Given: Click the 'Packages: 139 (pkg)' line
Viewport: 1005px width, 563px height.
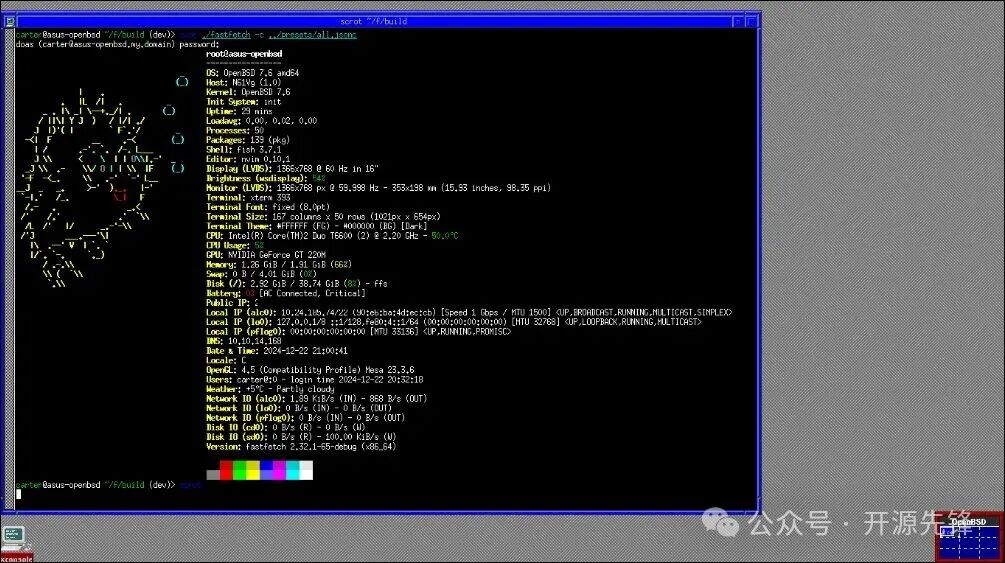Looking at the screenshot, I should pyautogui.click(x=248, y=140).
